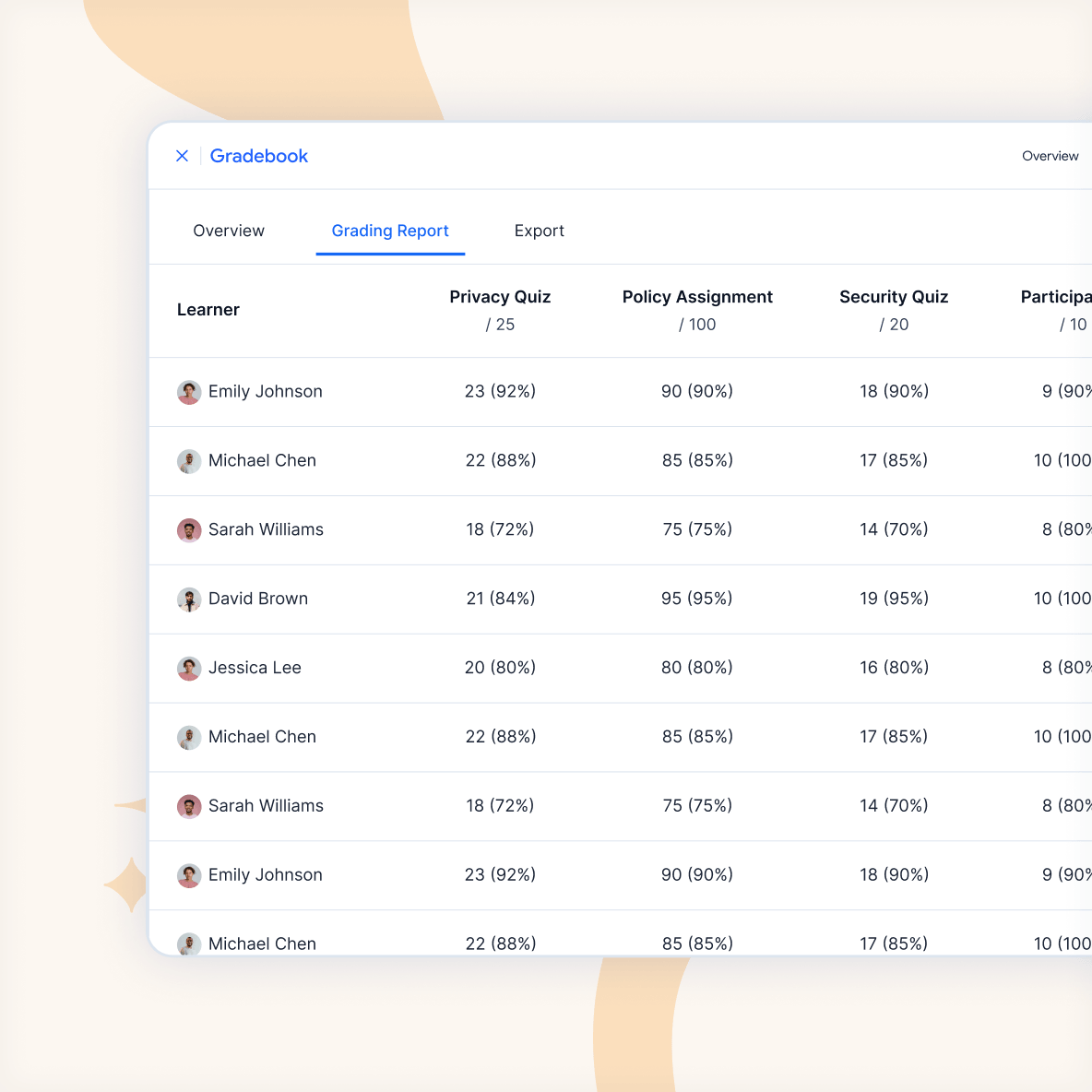
Task: Click the '/ 25' max score label
Action: point(500,325)
